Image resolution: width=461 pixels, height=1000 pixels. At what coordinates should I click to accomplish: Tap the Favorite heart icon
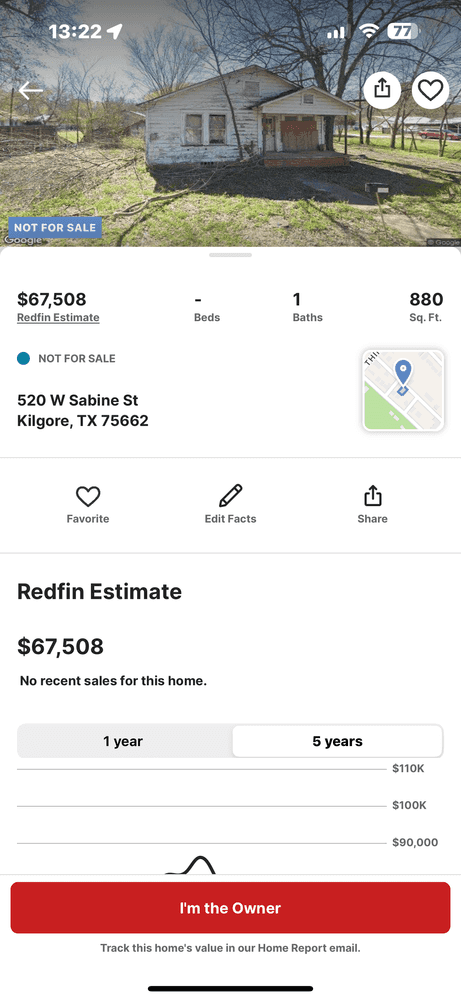coord(88,496)
